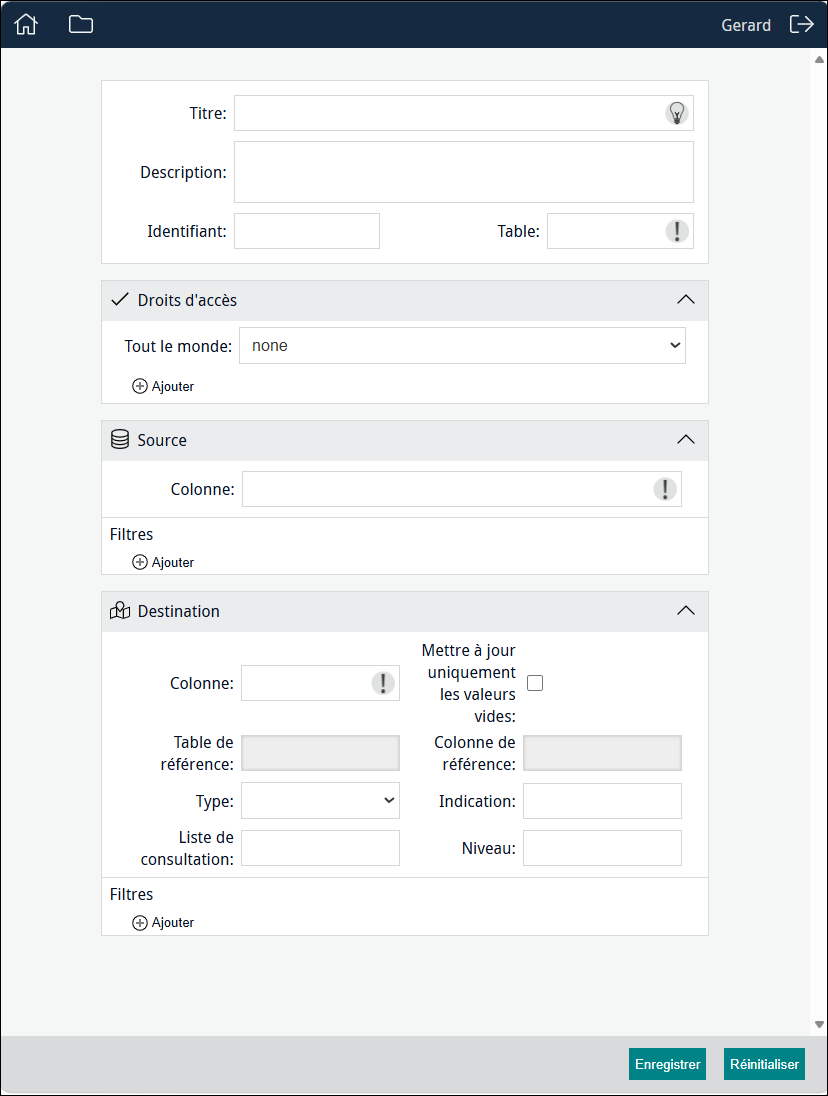Click the Réinitialiser button
The image size is (828, 1096).
[x=764, y=1064]
